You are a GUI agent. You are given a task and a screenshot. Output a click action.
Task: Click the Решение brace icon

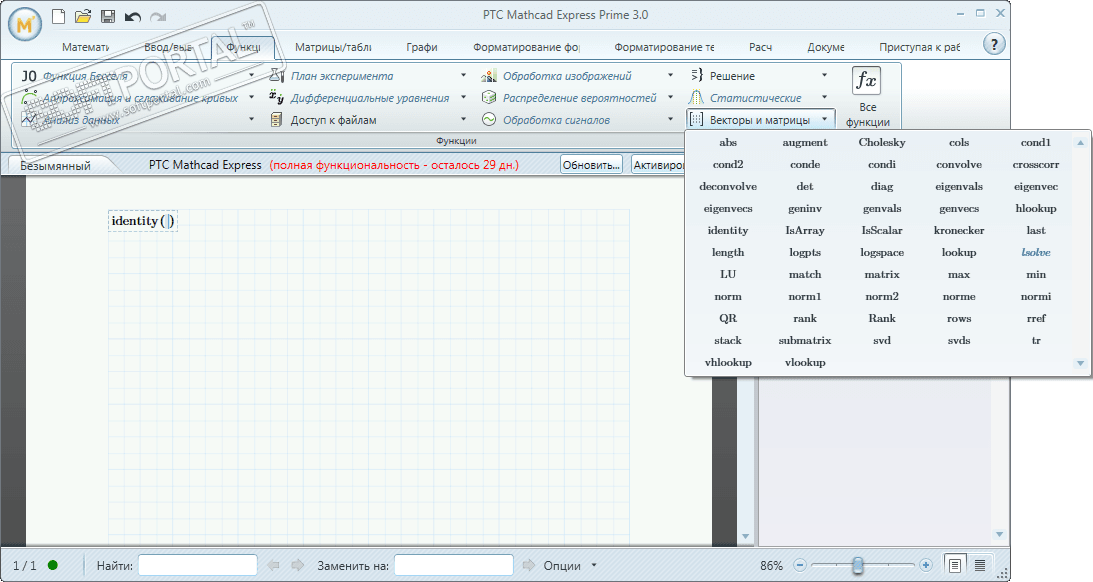696,75
